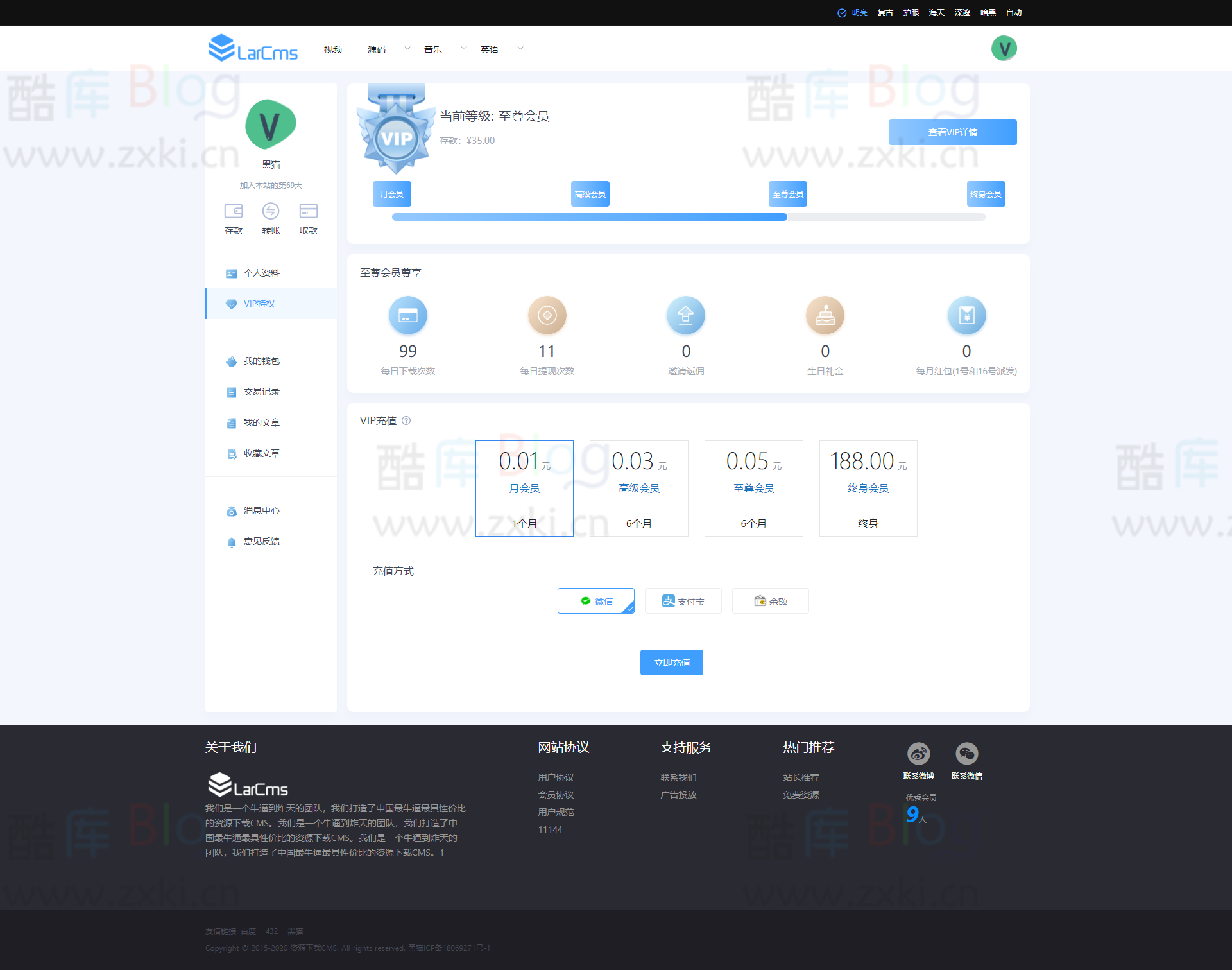Click the user avatar in top navigation

pos(1004,49)
